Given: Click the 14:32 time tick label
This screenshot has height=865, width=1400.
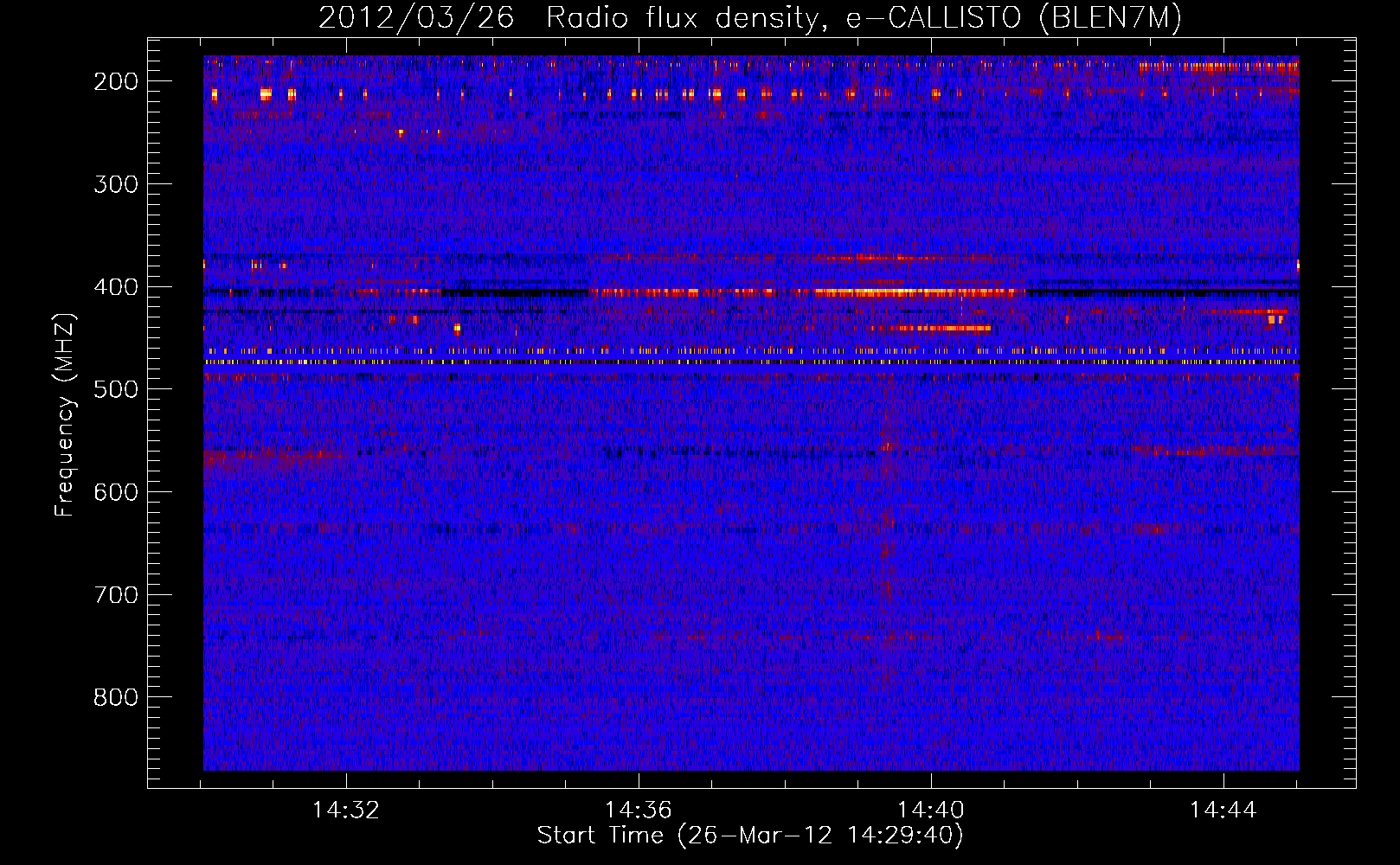Looking at the screenshot, I should point(346,811).
